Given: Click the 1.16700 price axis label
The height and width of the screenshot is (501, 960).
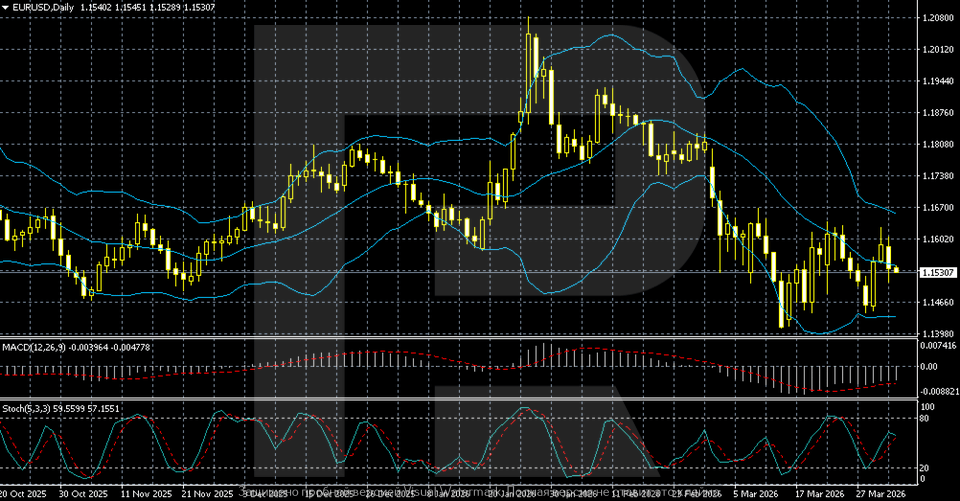Looking at the screenshot, I should [x=937, y=208].
